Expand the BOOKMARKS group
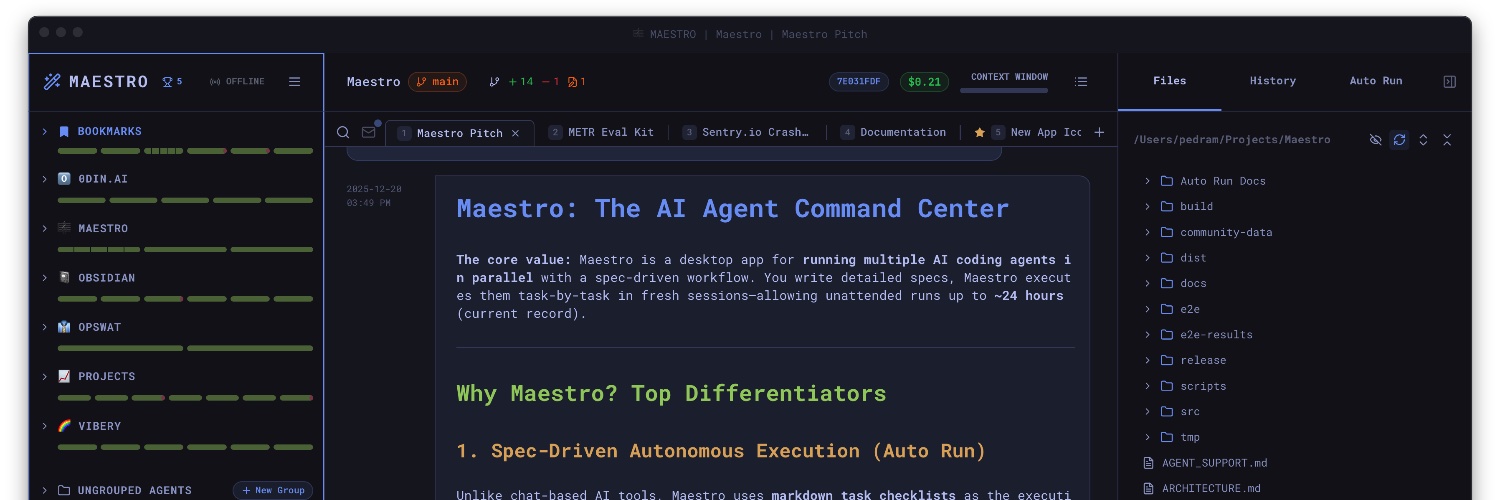Viewport: 1500px width, 500px height. [x=45, y=131]
